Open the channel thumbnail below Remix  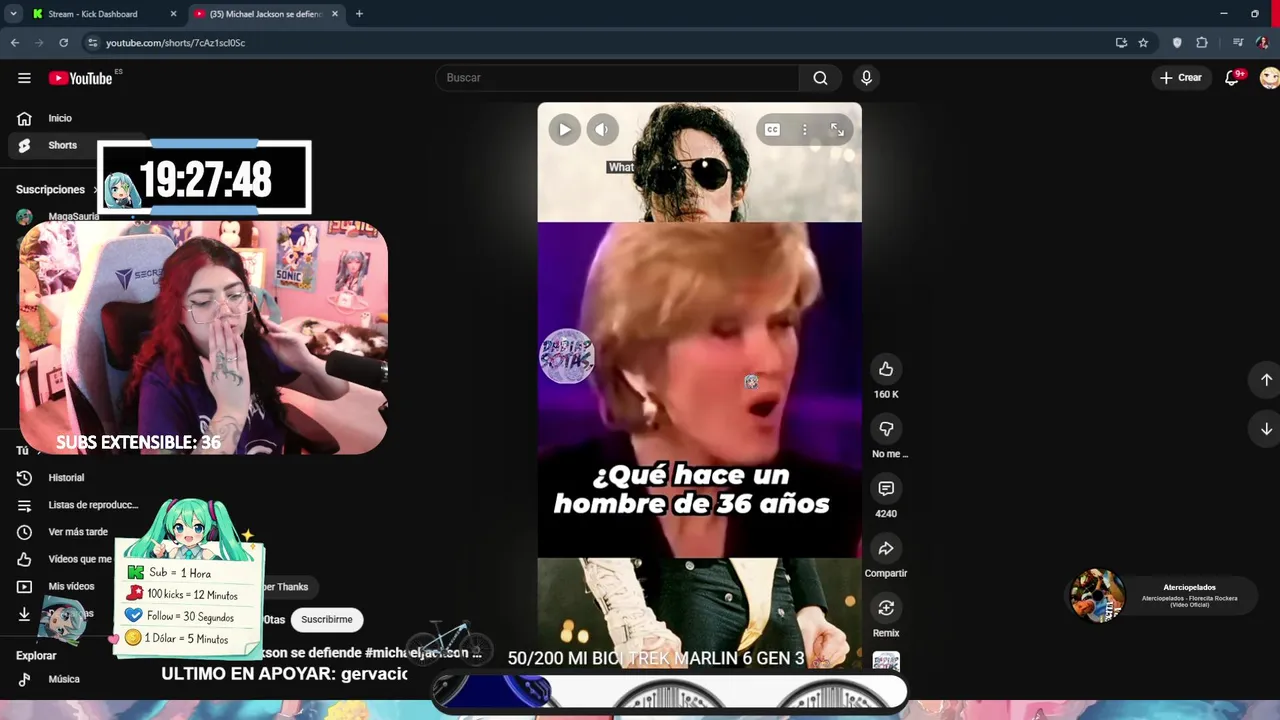(886, 662)
